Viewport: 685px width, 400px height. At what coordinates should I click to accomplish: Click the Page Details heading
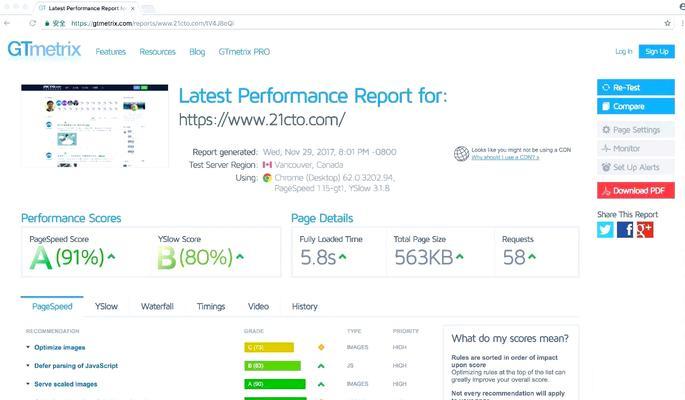click(322, 218)
